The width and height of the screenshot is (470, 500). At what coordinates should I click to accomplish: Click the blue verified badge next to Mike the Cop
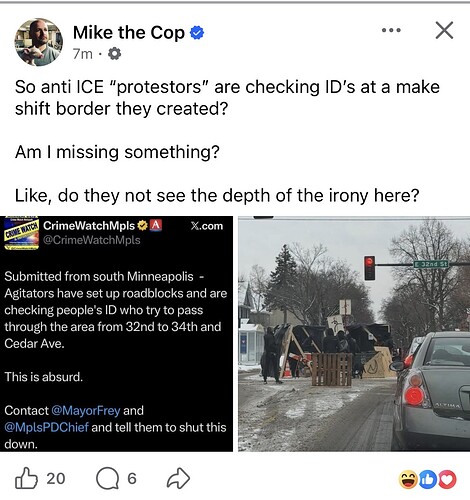(197, 33)
